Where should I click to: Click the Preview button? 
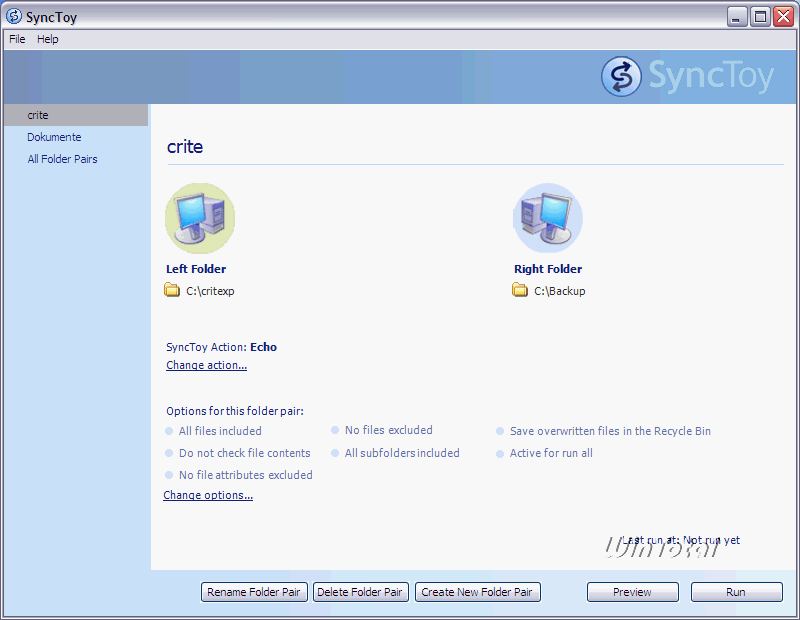(x=633, y=592)
